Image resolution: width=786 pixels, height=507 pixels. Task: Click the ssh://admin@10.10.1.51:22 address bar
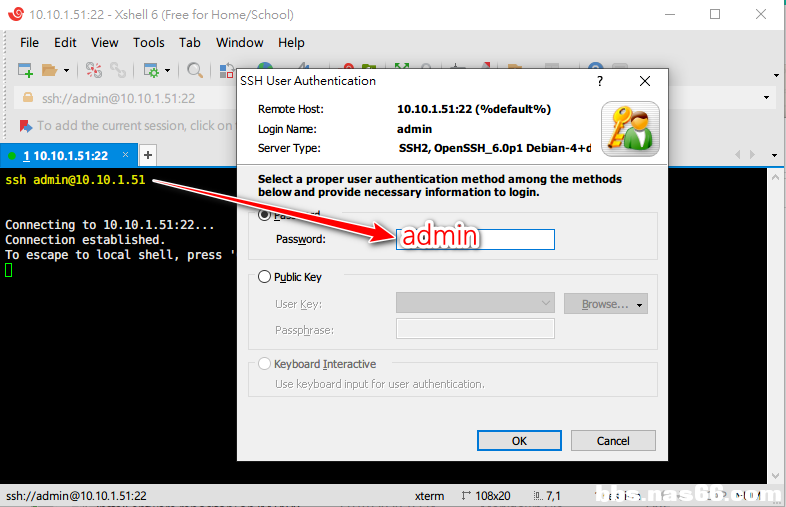(x=118, y=98)
